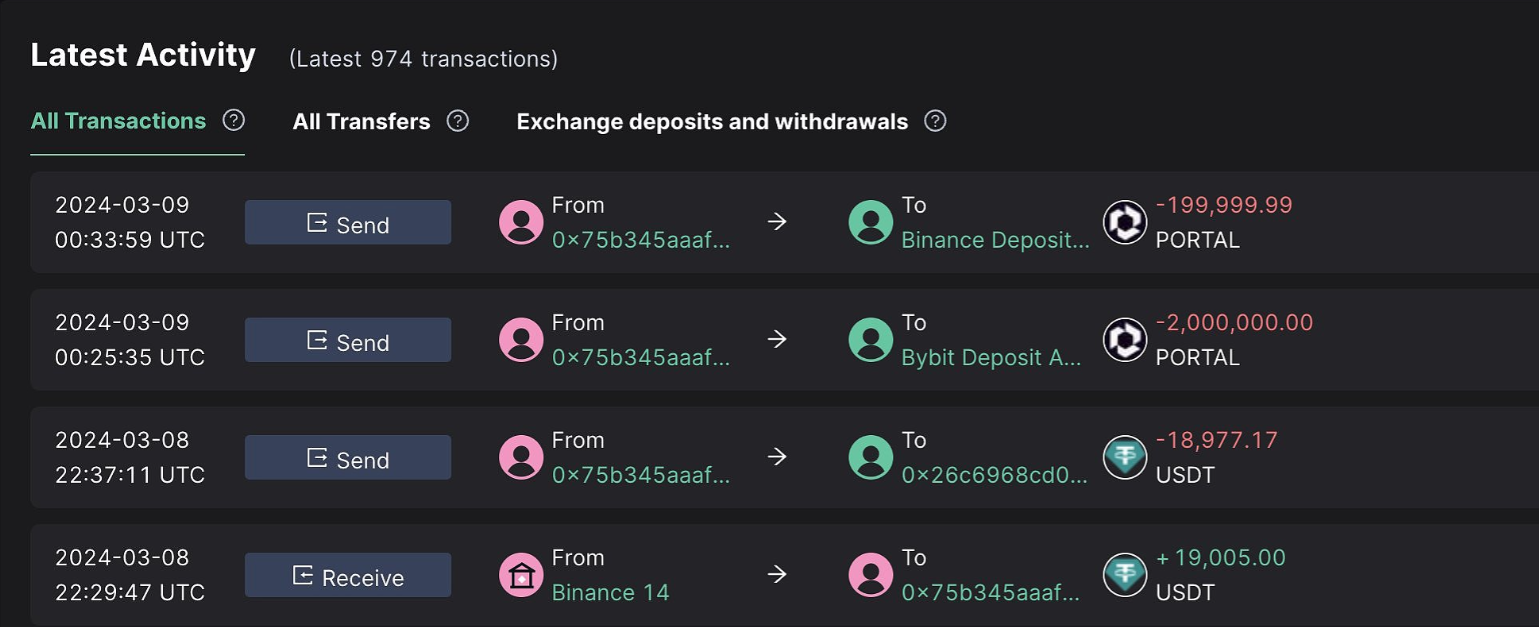Screen dimensions: 1539x627
Task: Click Send button on 22:37:11 UTC transaction
Action: click(x=348, y=458)
